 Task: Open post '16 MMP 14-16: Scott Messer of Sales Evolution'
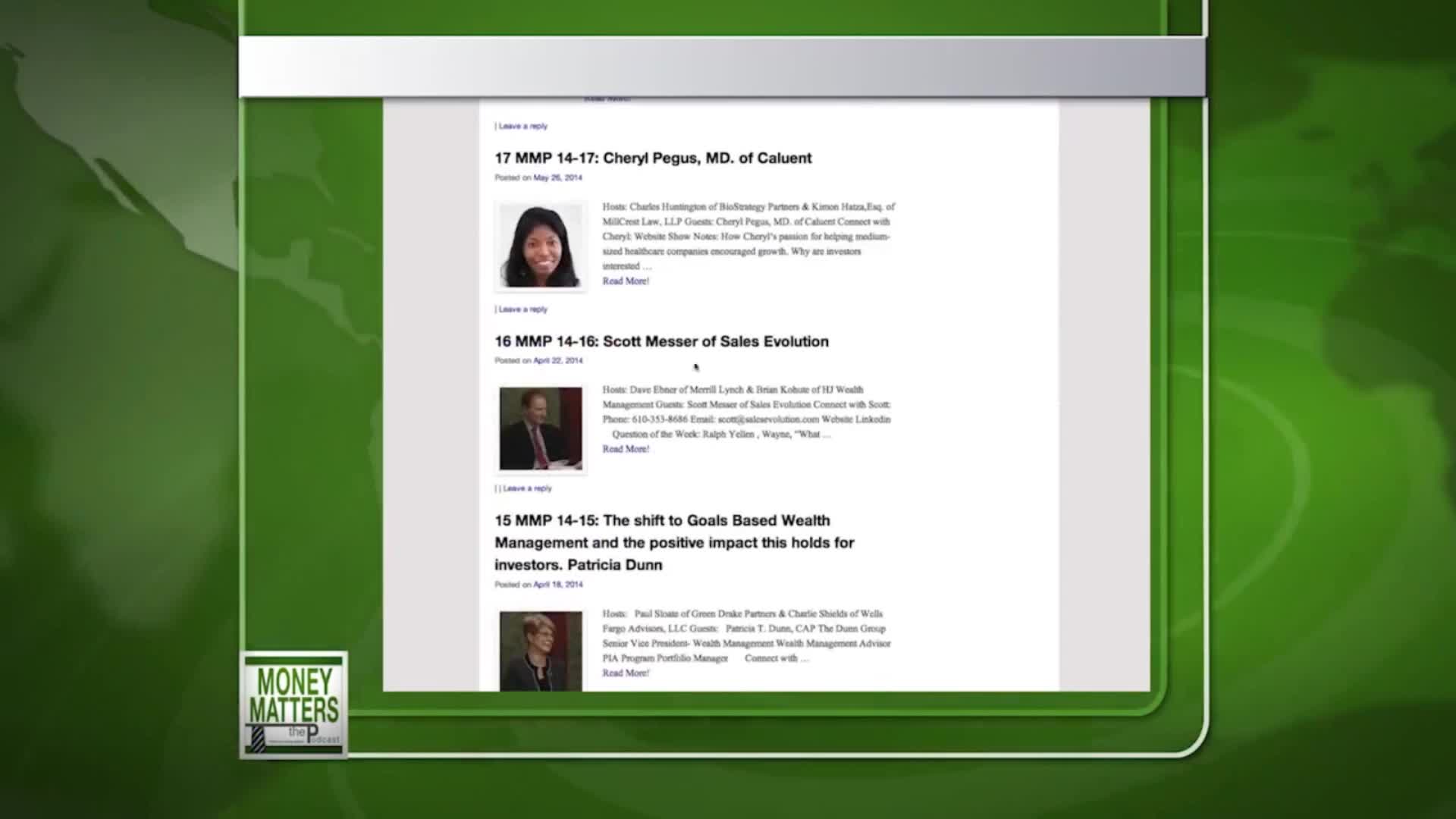pyautogui.click(x=661, y=341)
